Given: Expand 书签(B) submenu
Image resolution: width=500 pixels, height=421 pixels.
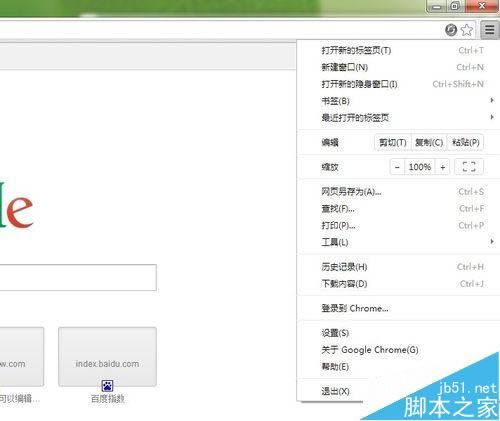Looking at the screenshot, I should [x=398, y=101].
